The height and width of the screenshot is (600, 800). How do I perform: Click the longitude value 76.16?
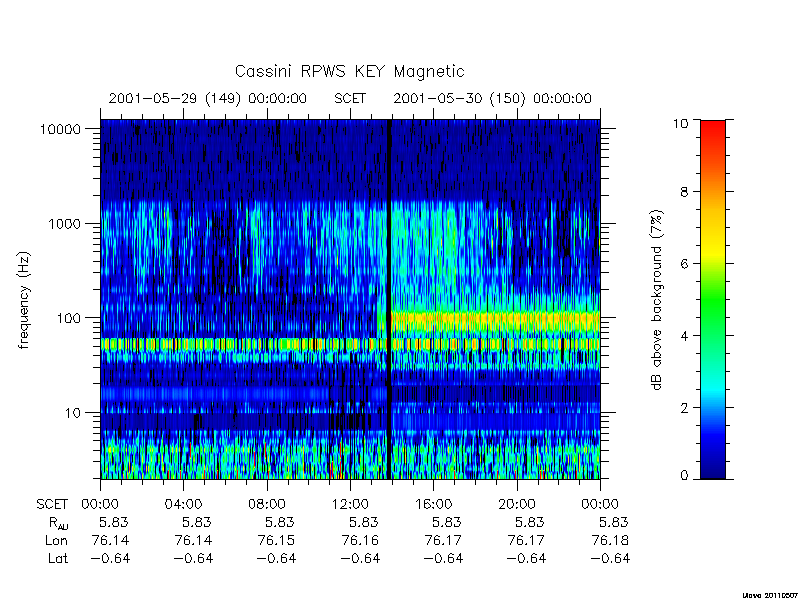(360, 540)
